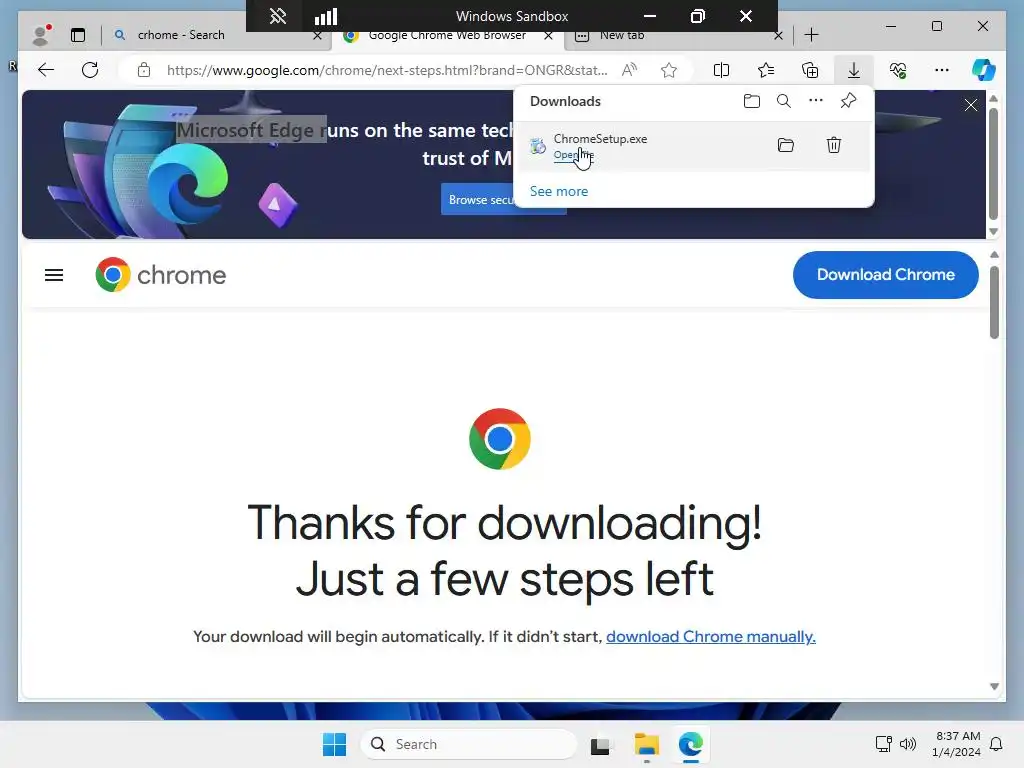The width and height of the screenshot is (1024, 768).
Task: Click the Windows Sandbox unpin icon
Action: [x=278, y=16]
